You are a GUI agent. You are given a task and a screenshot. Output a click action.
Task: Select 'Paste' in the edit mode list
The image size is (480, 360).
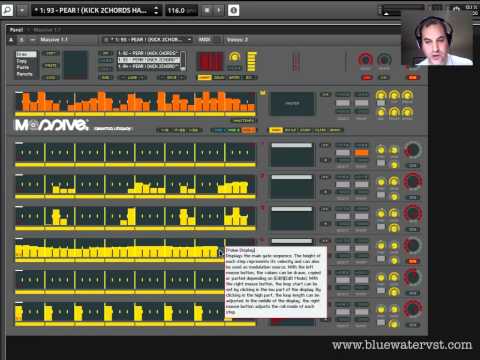coord(23,67)
